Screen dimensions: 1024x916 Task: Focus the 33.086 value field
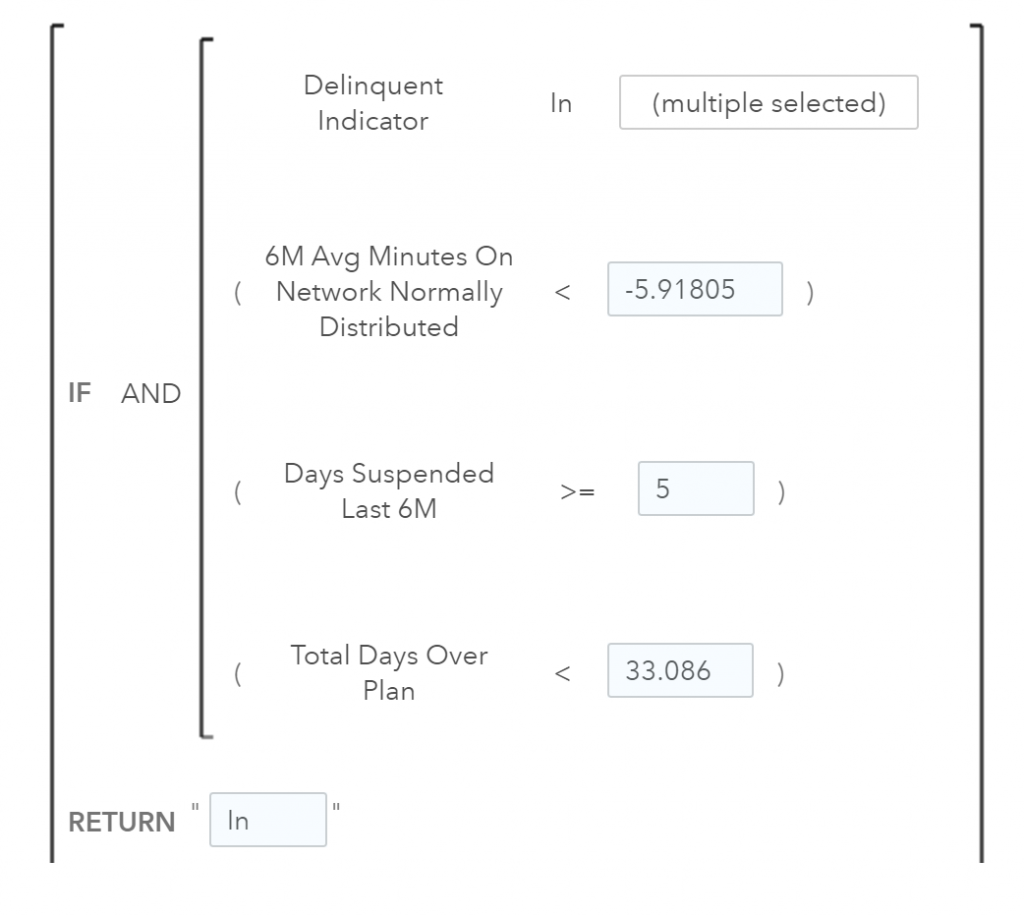[679, 670]
